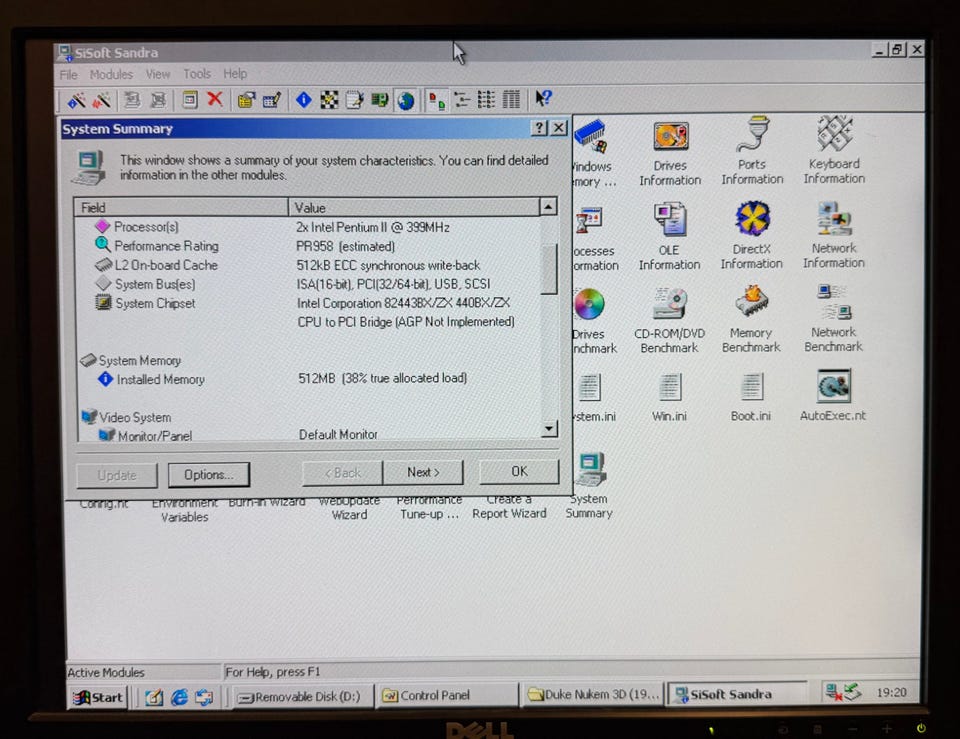960x739 pixels.
Task: Open the Tools menu
Action: 197,74
